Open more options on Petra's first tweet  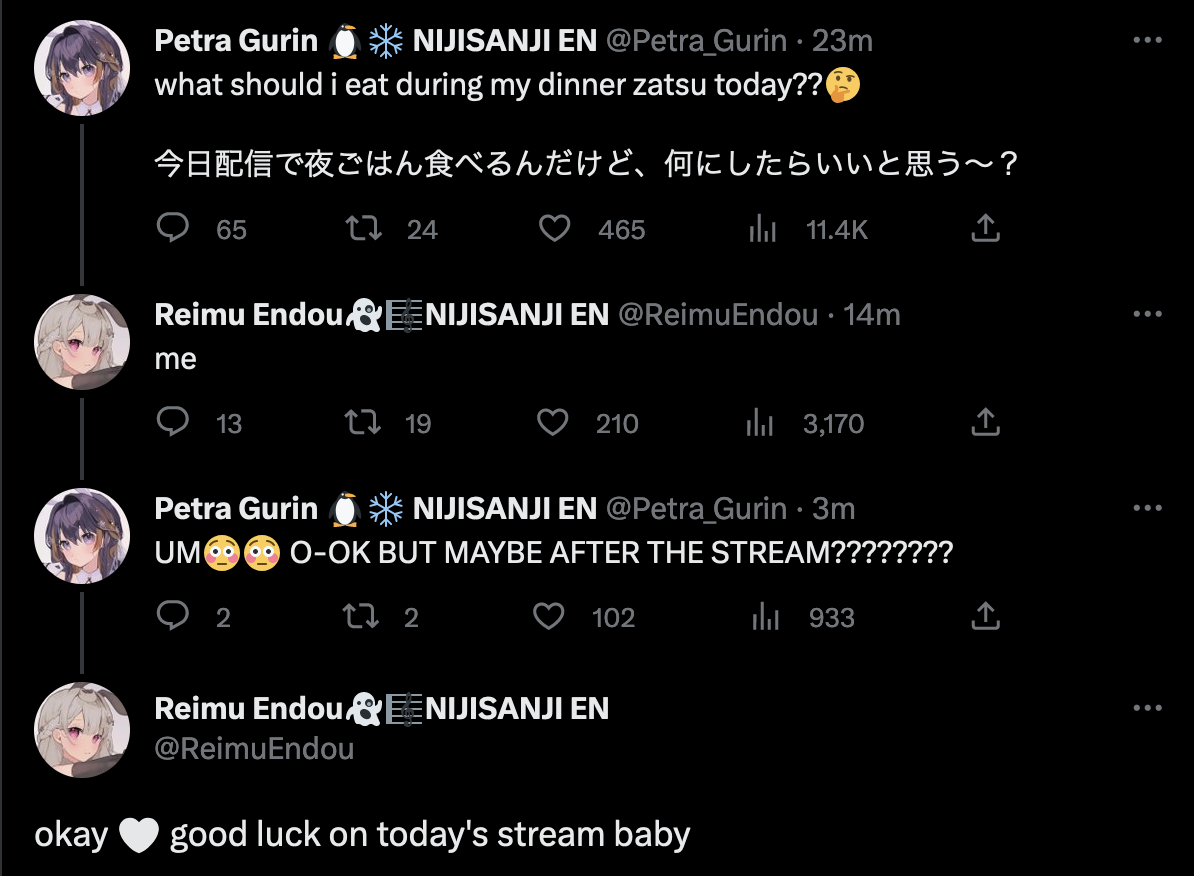point(1146,40)
